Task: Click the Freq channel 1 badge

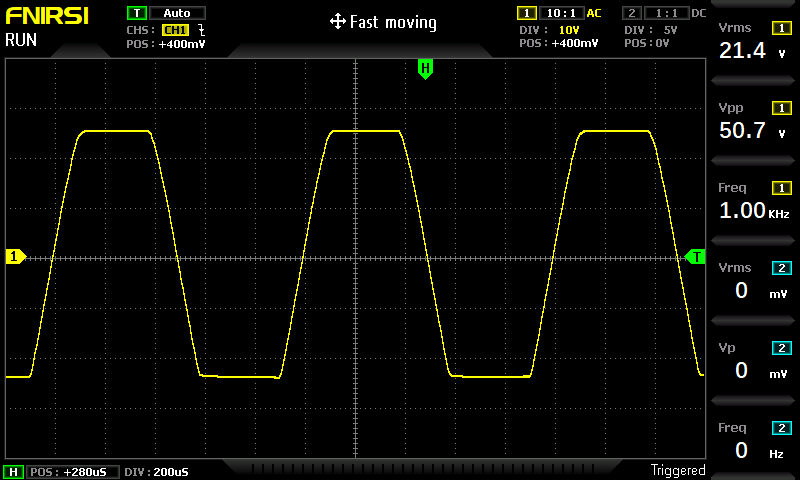Action: (781, 188)
